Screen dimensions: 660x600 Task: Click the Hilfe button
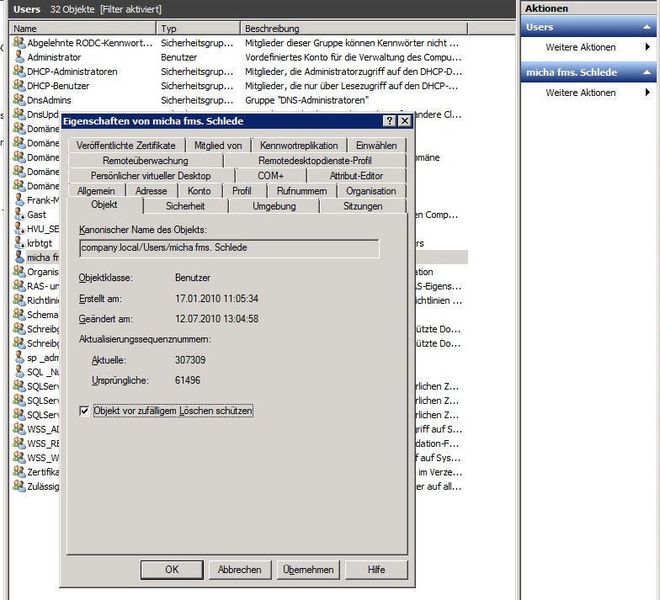376,569
